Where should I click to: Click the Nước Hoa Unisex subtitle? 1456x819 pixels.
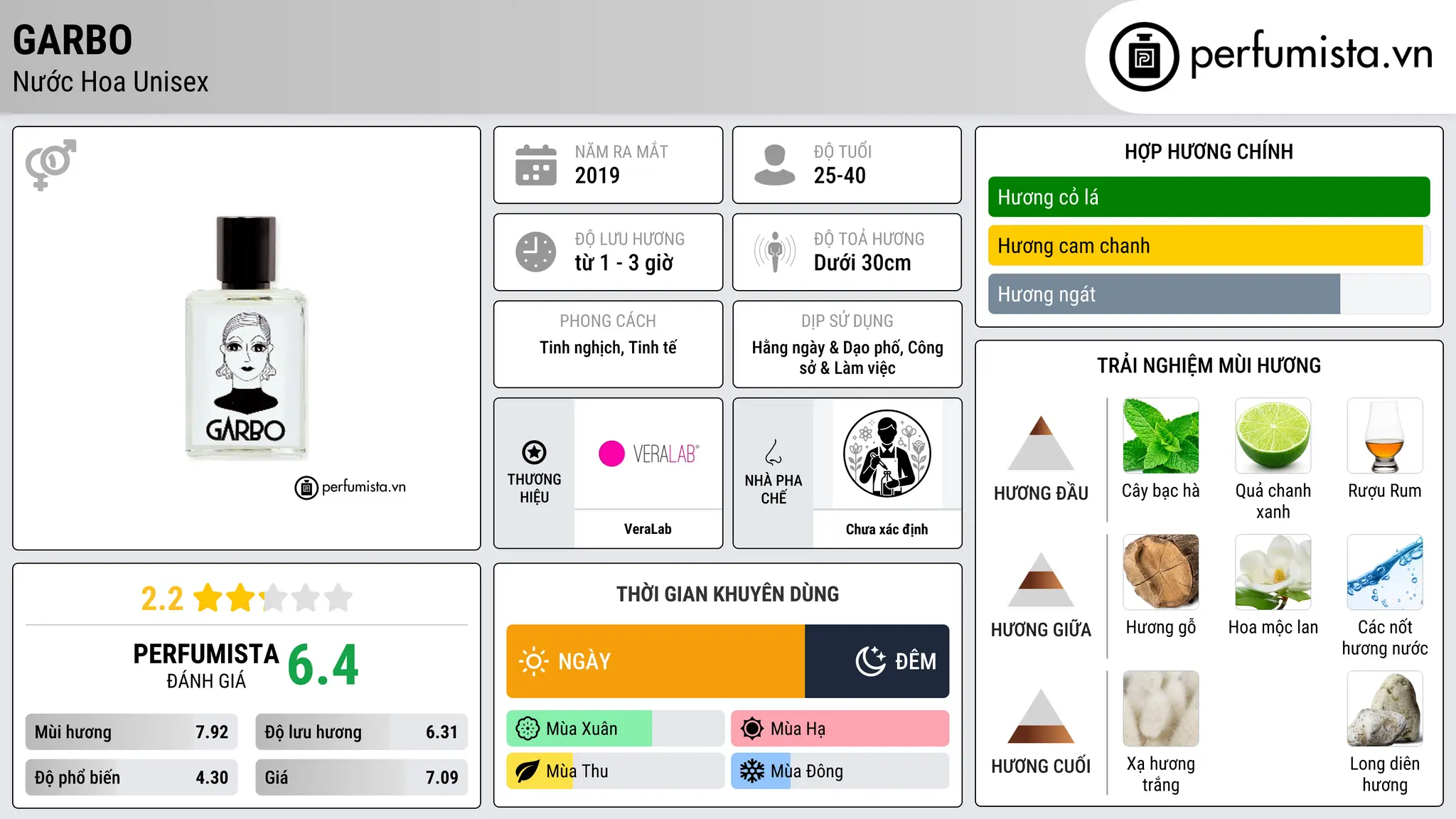coord(111,82)
